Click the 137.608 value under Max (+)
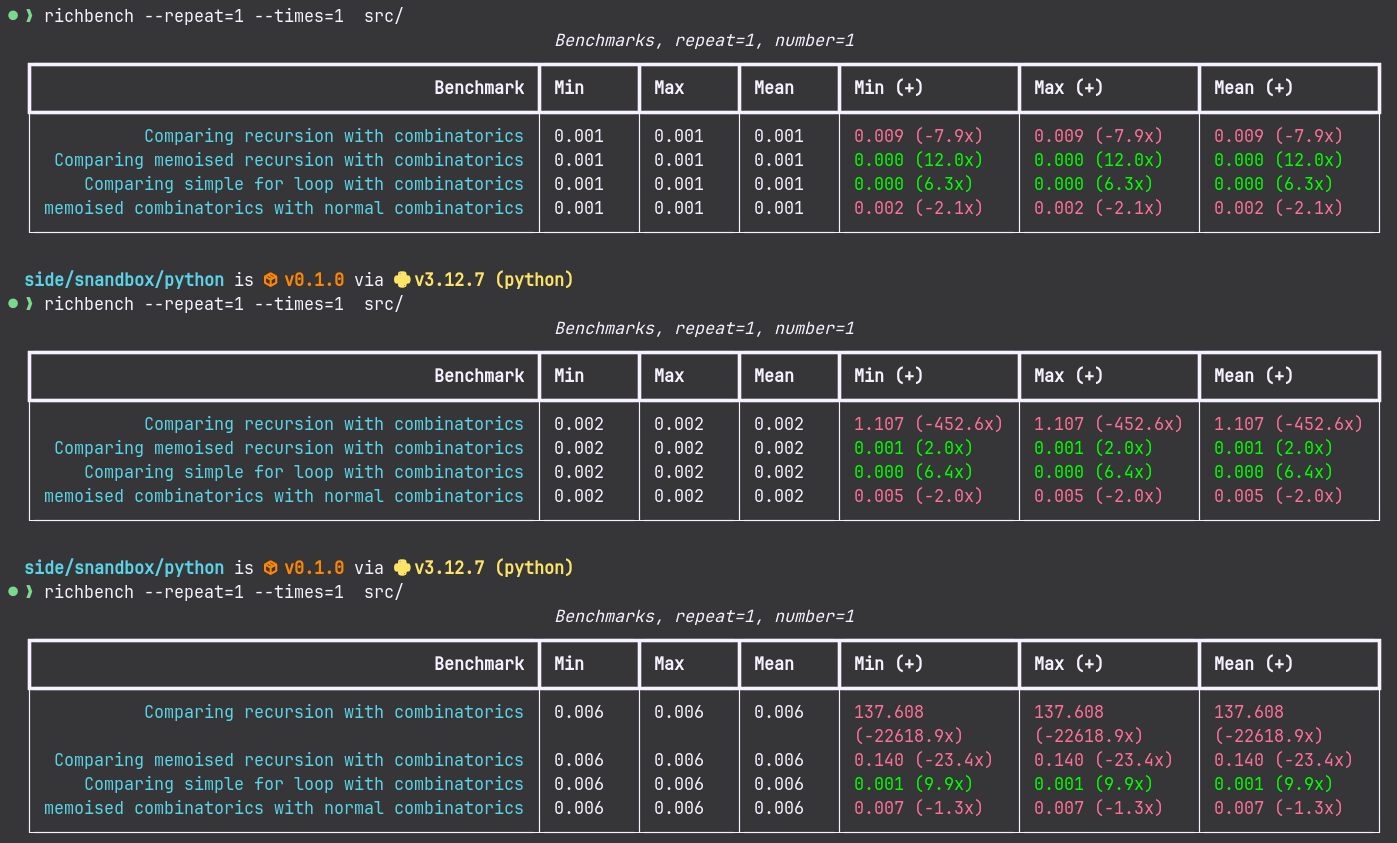This screenshot has height=843, width=1397. click(1068, 712)
